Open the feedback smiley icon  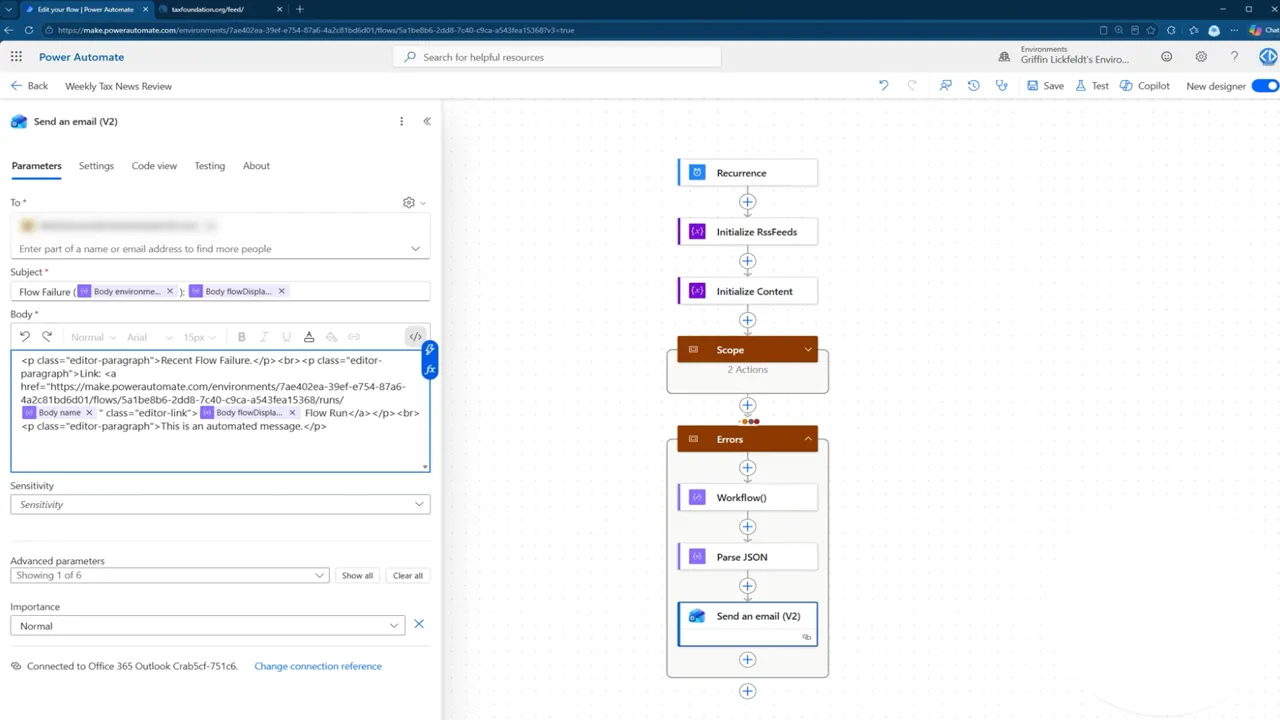[1166, 57]
